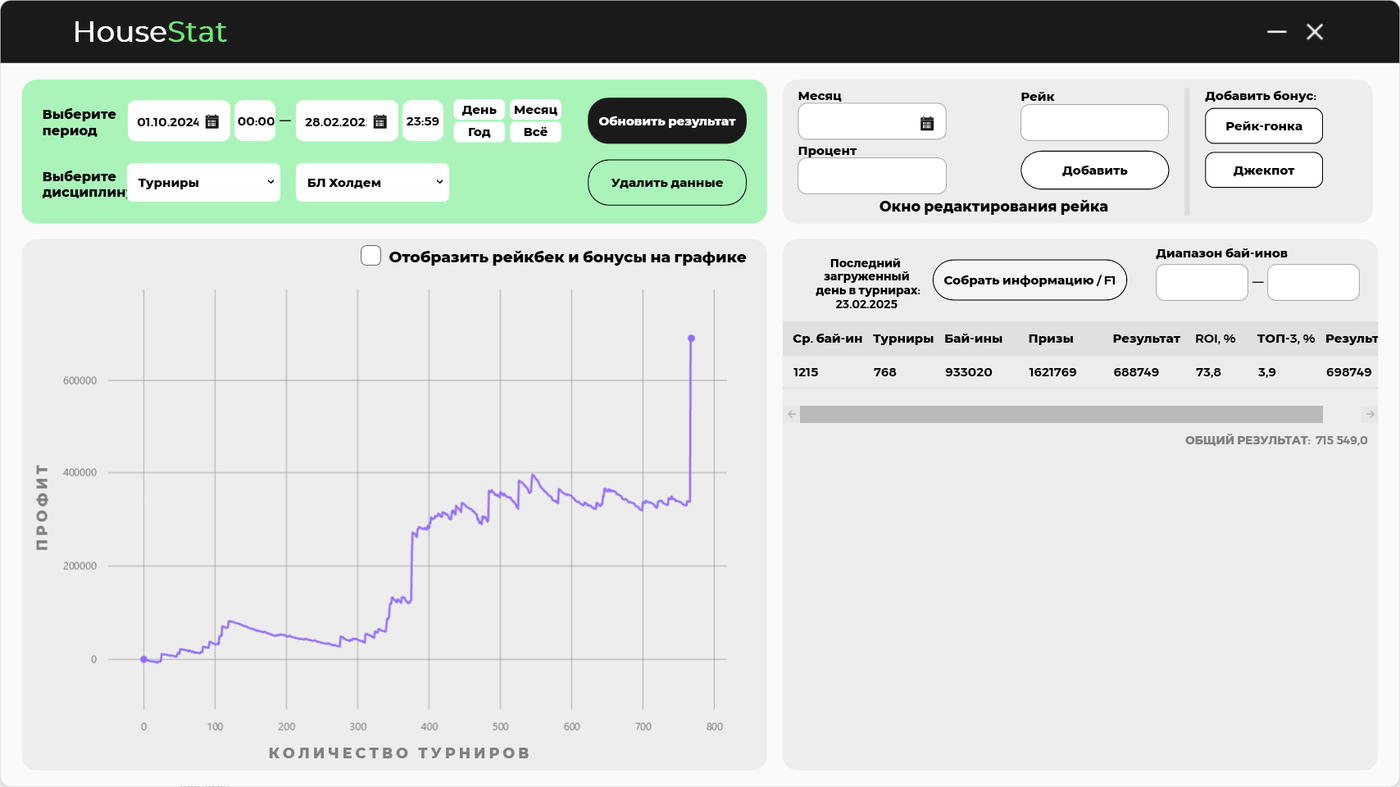Switch to Год period view
This screenshot has height=787, width=1400.
478,131
